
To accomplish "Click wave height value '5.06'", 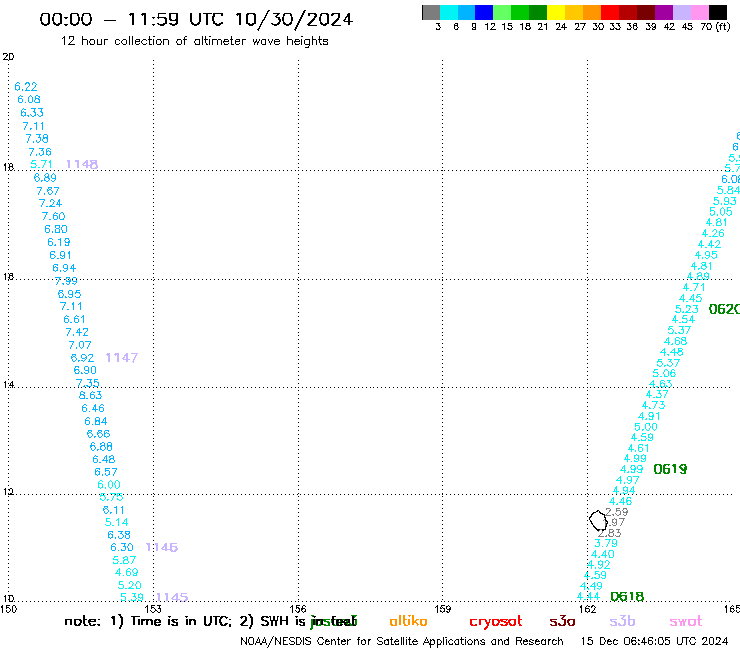I will click(x=664, y=373).
